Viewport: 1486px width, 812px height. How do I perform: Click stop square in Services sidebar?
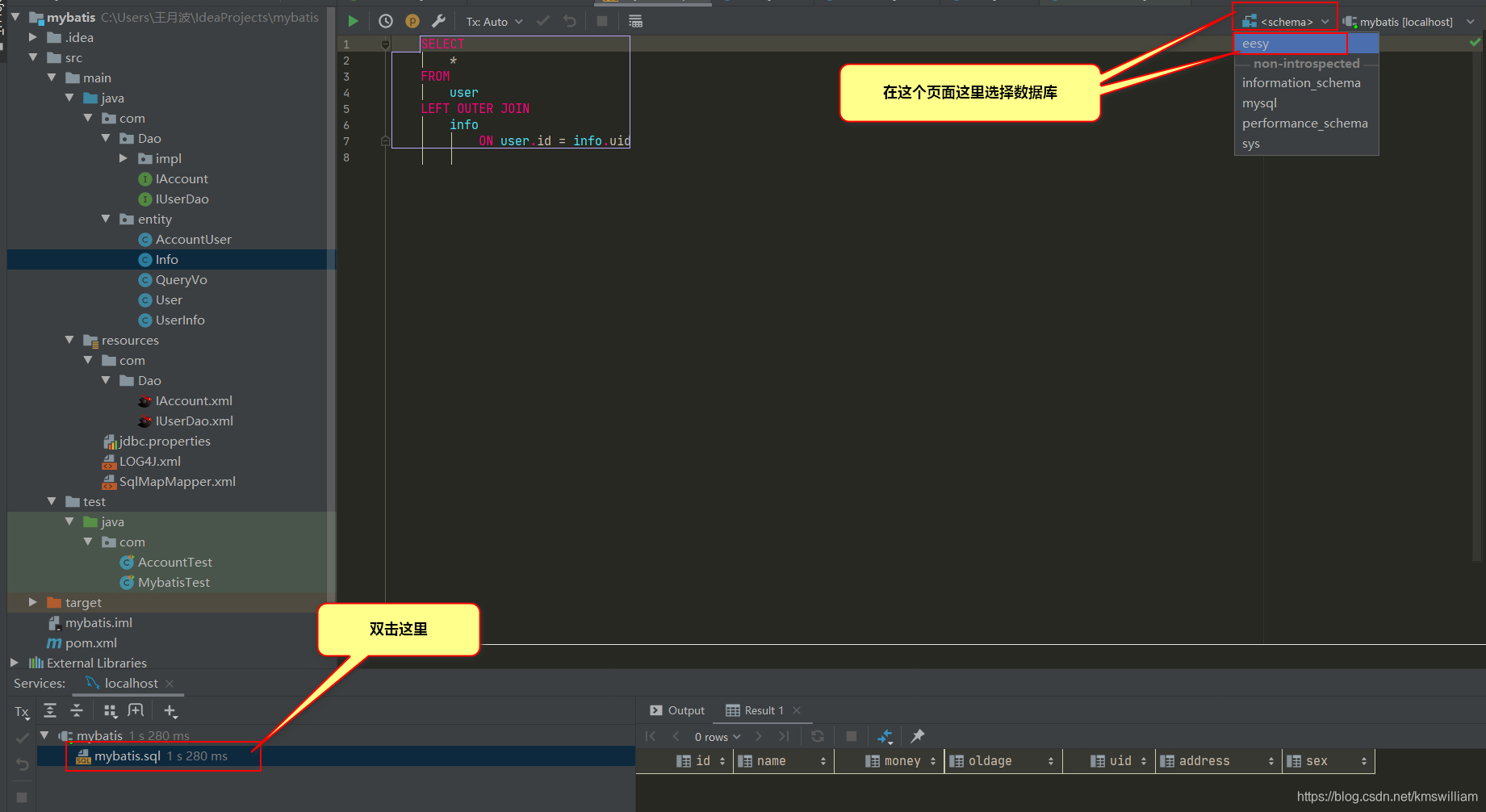22,797
